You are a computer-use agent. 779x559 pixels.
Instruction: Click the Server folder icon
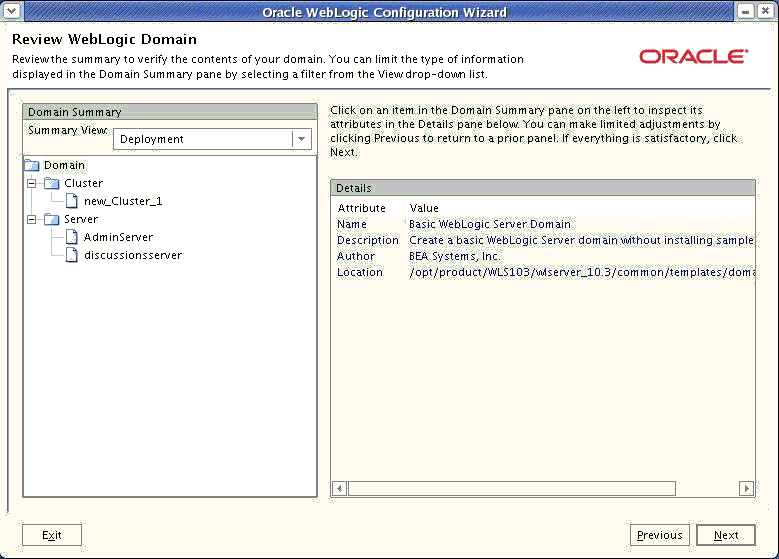tap(52, 220)
